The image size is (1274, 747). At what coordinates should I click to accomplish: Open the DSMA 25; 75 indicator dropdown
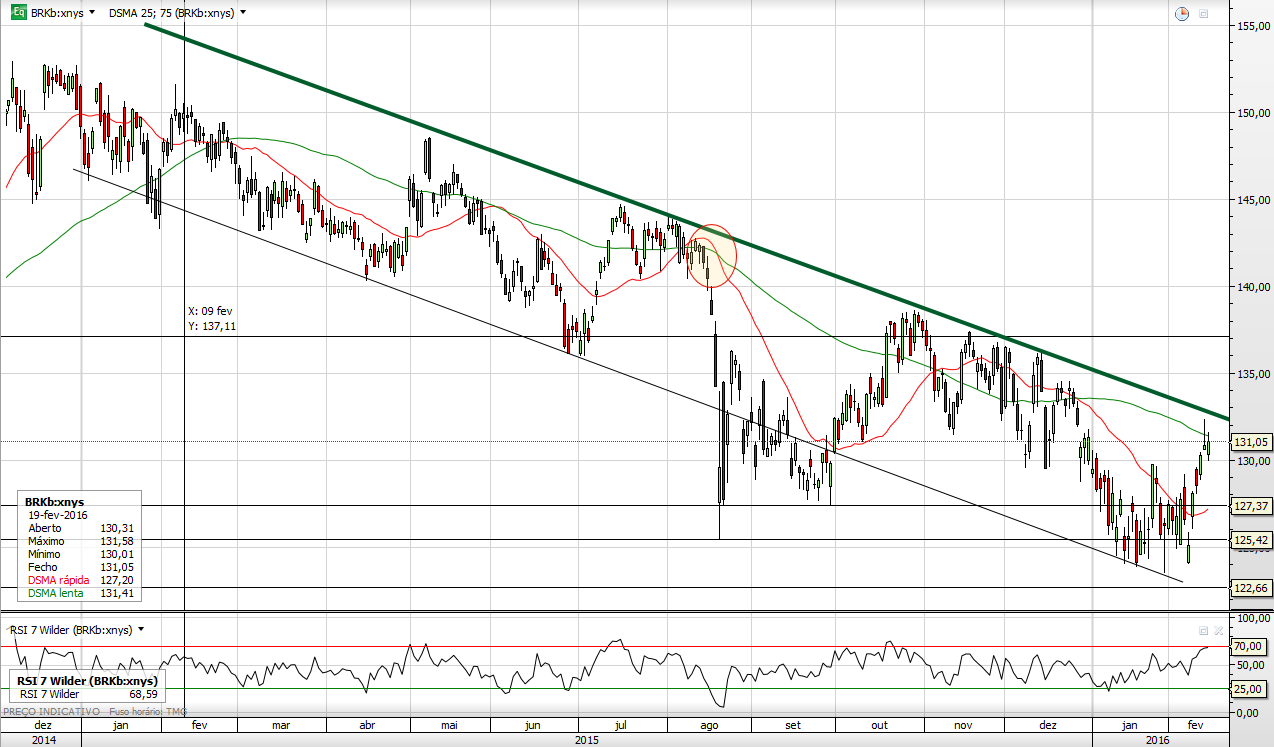243,14
